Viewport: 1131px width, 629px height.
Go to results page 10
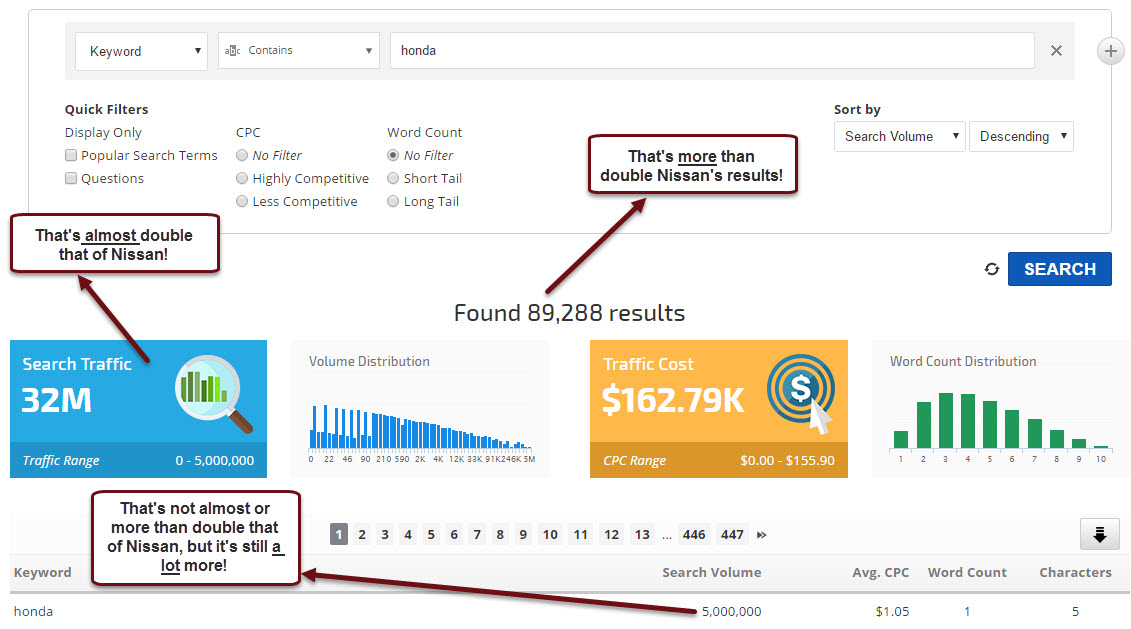coord(550,535)
